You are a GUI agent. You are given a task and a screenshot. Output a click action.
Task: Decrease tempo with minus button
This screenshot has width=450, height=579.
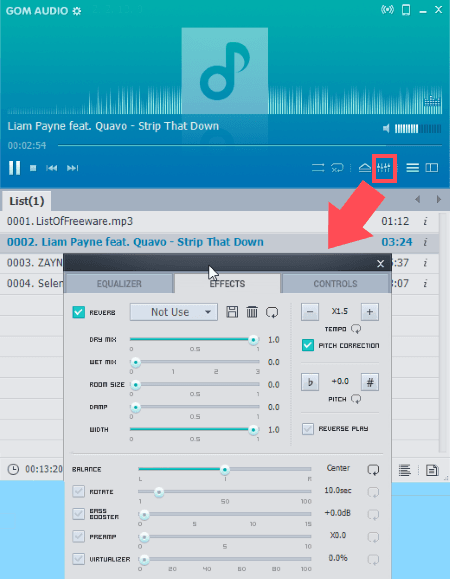pyautogui.click(x=310, y=312)
